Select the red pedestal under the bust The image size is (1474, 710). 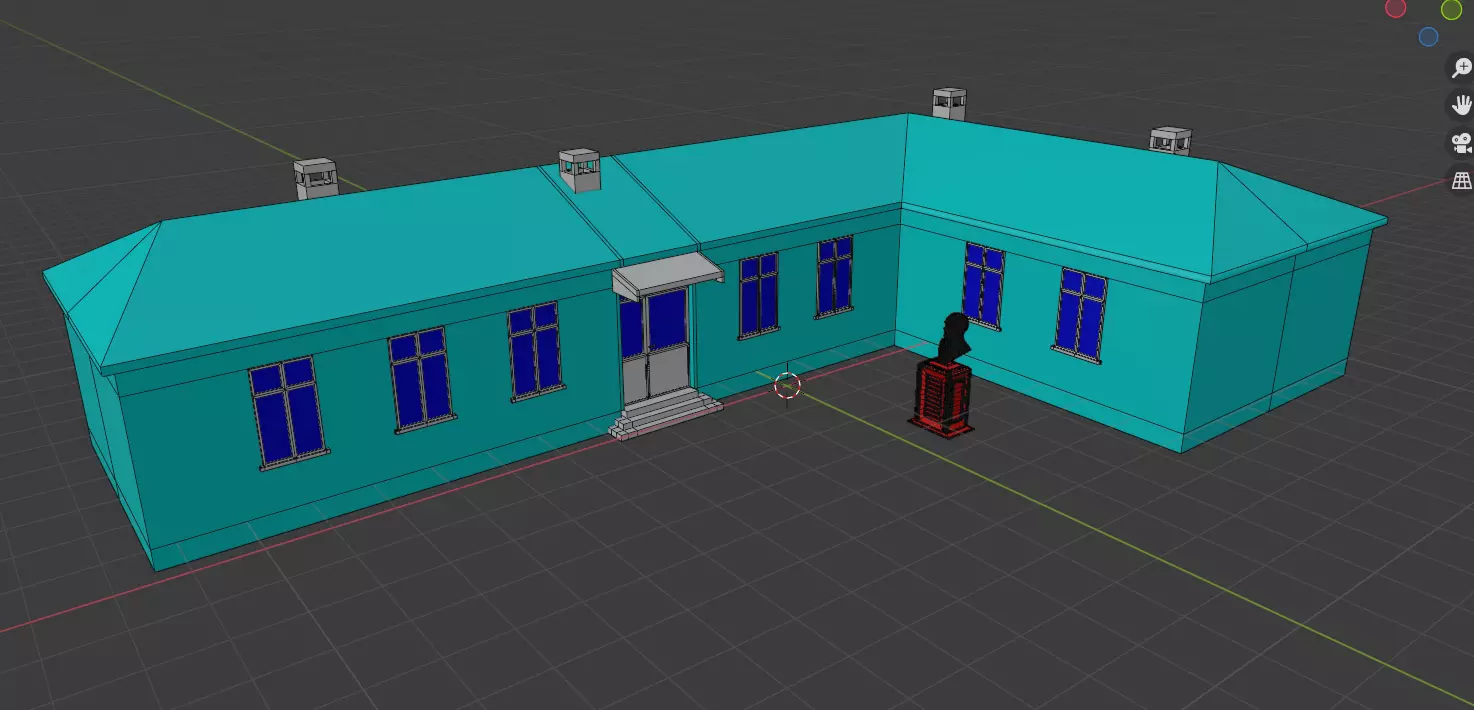[941, 399]
